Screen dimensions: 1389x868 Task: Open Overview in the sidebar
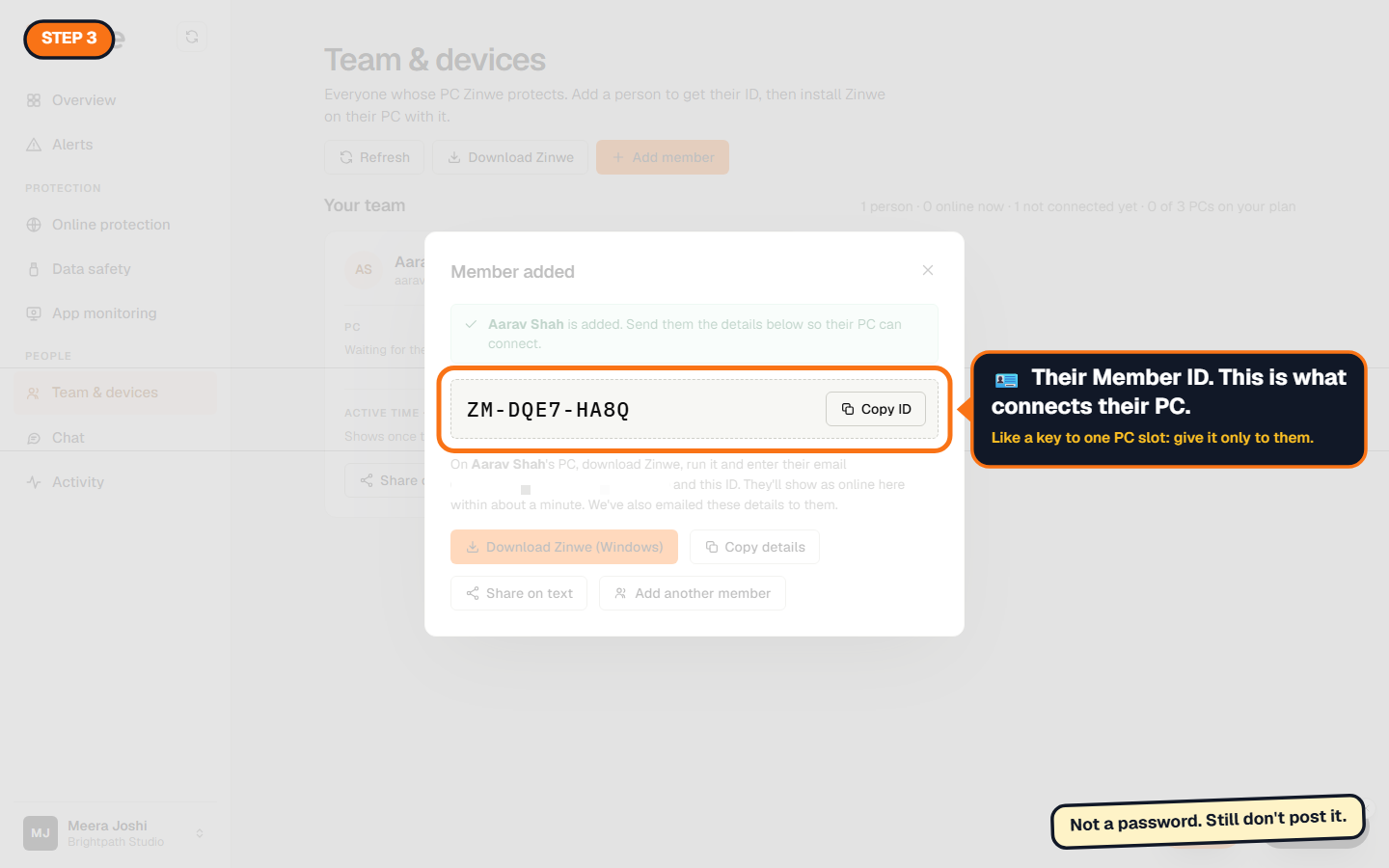click(115, 100)
